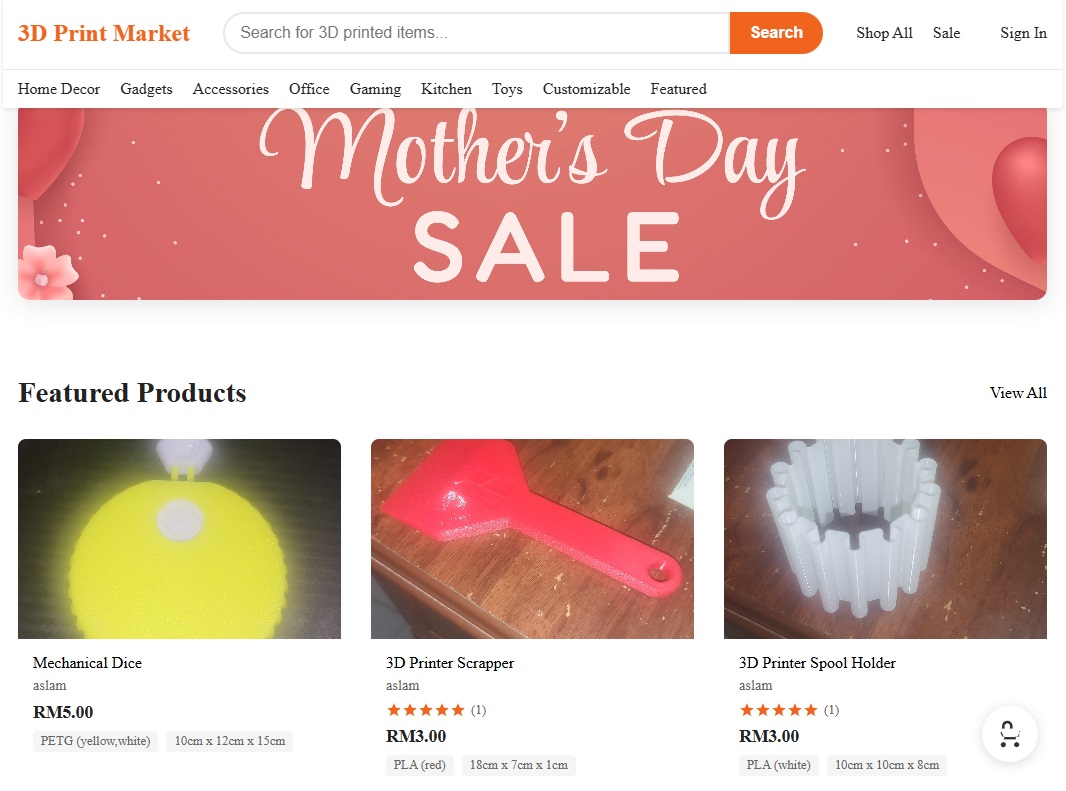
Task: View All featured products
Action: pyautogui.click(x=1018, y=393)
